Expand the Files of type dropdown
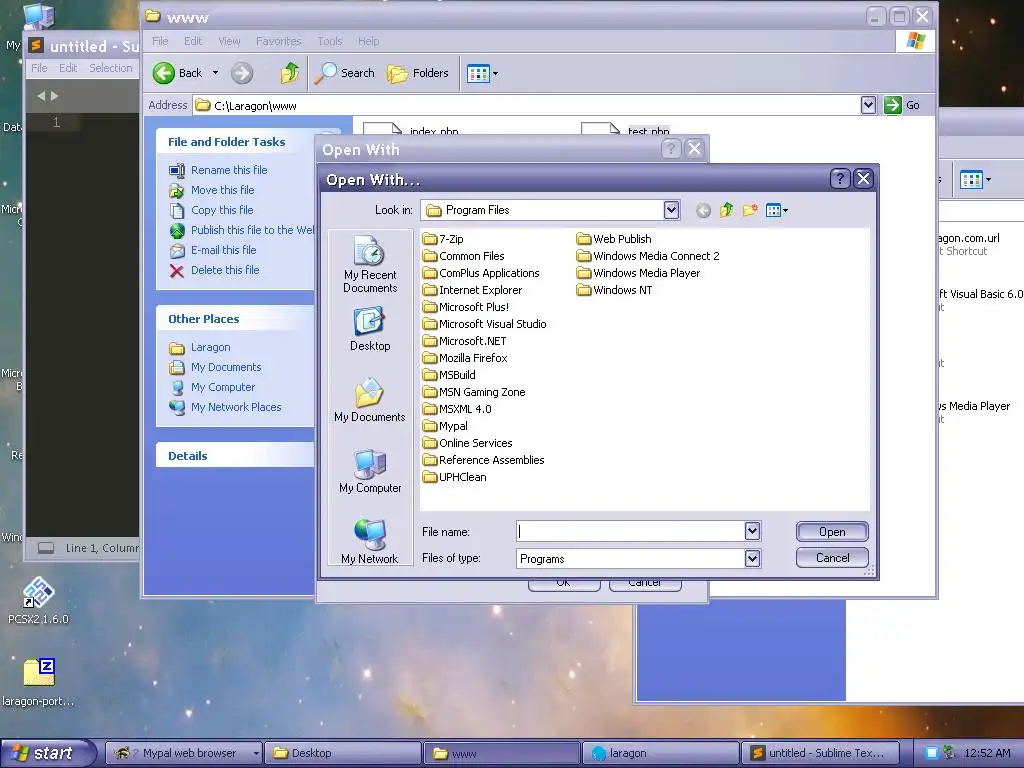This screenshot has width=1024, height=768. tap(752, 558)
